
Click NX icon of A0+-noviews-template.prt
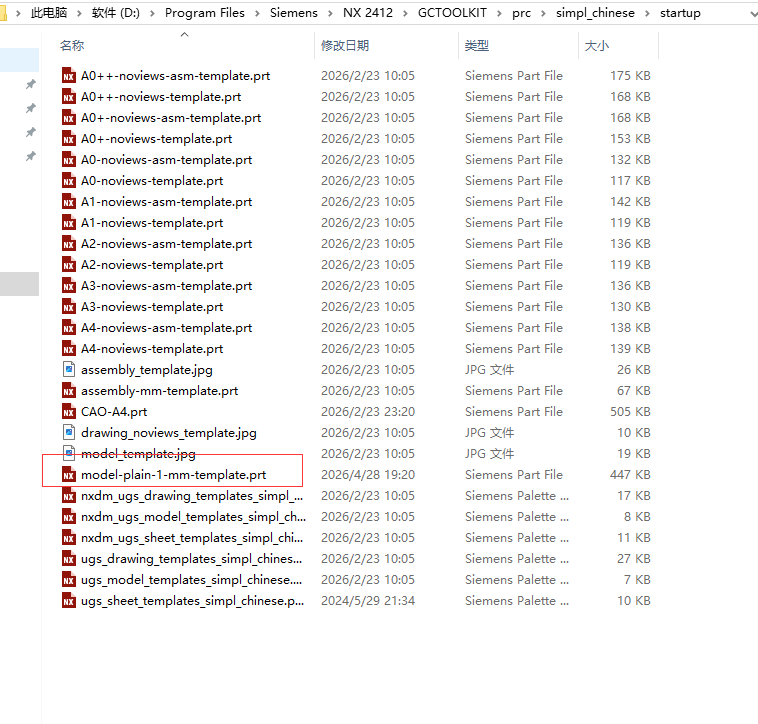(69, 139)
